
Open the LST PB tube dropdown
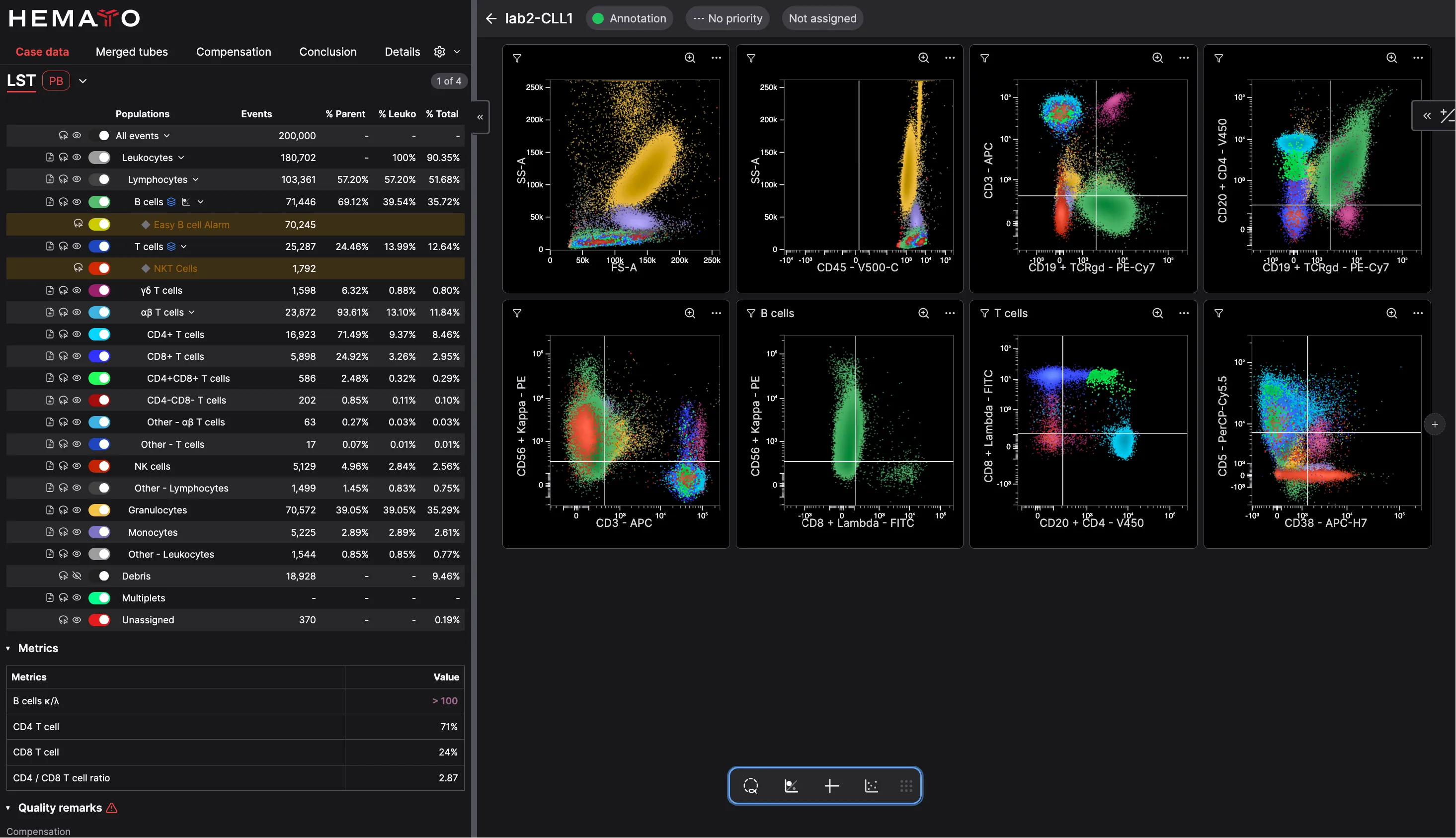click(x=83, y=81)
